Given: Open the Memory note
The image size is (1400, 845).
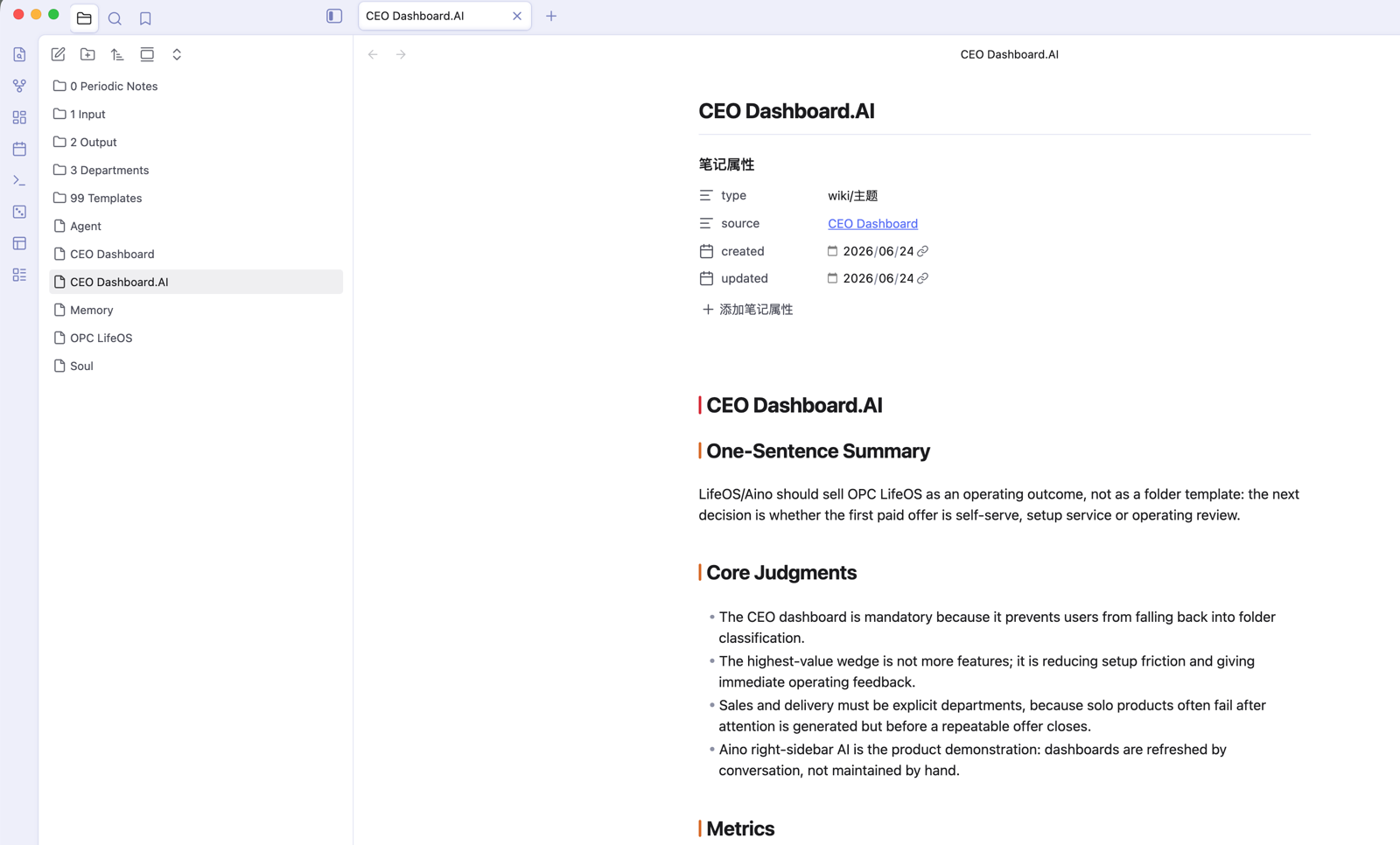Looking at the screenshot, I should 196,310.
